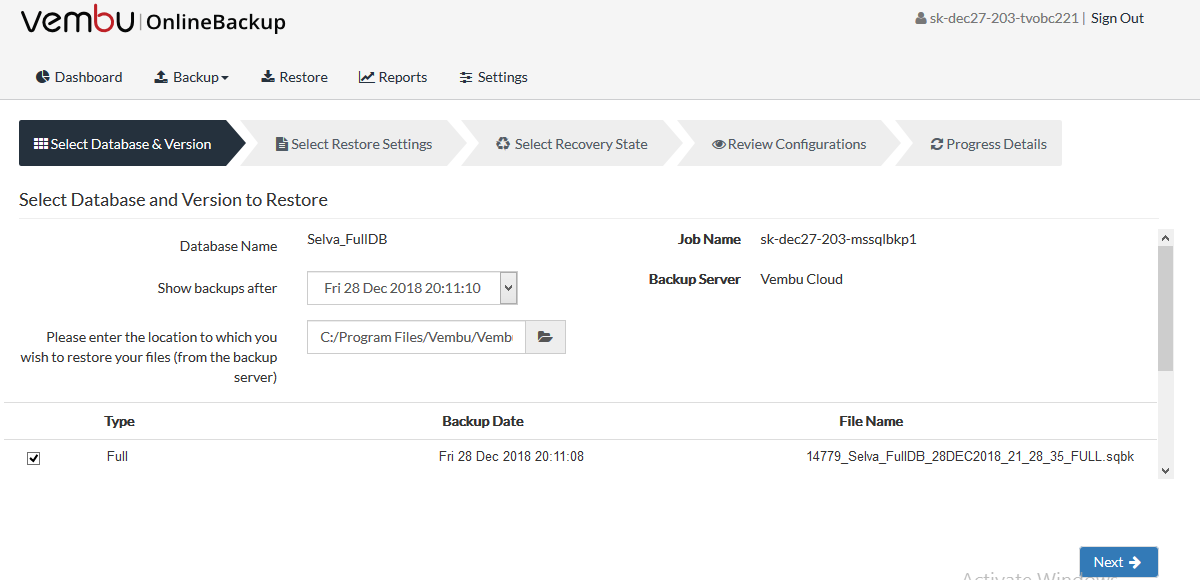Click username sk-dec27-203-tvobc221
1200x580 pixels.
click(x=1004, y=18)
